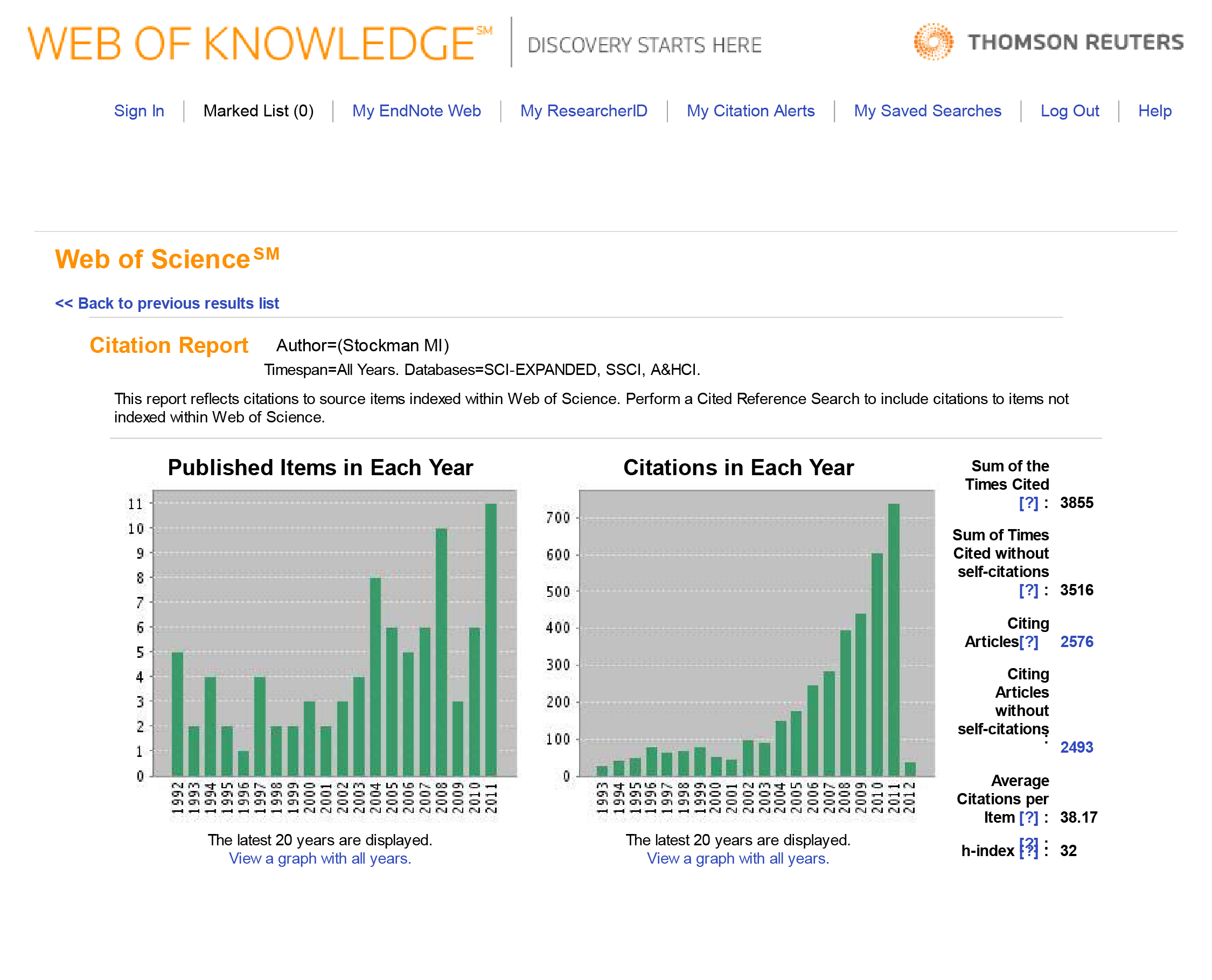Open help for Average Citations per Item
Screen dimensions: 1212x980
(1028, 817)
